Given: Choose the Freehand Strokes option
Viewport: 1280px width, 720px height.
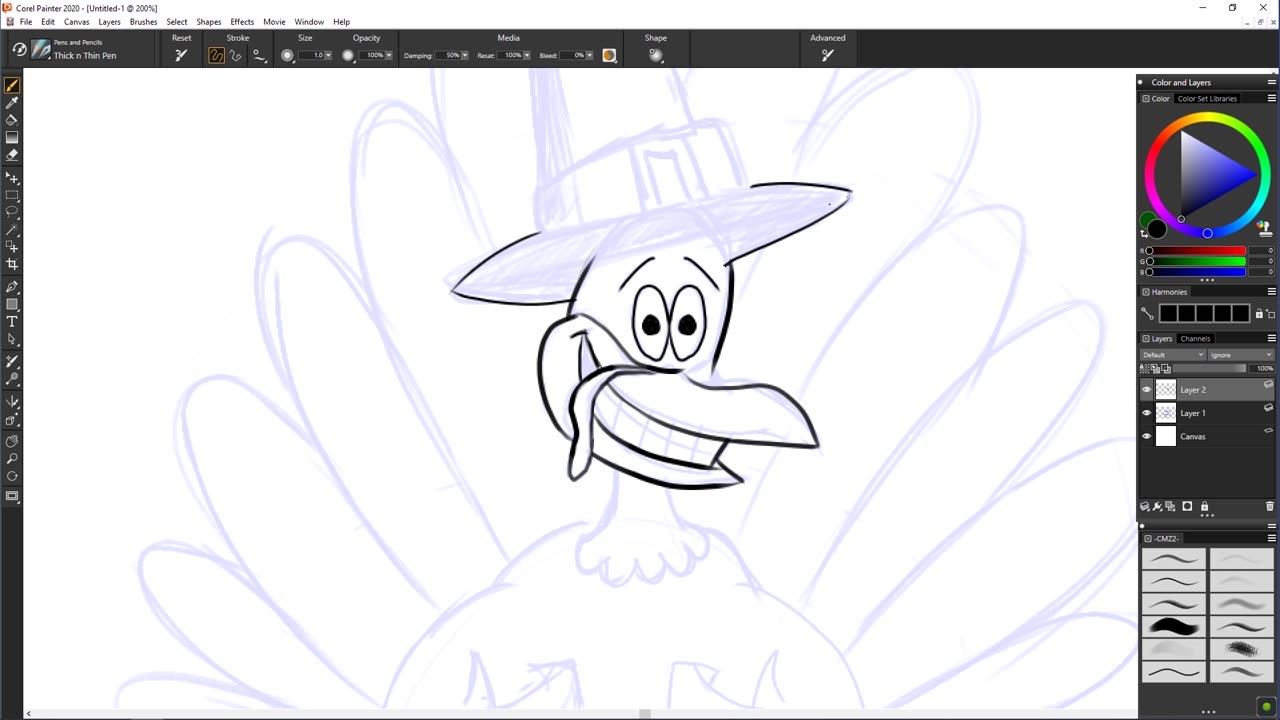Looking at the screenshot, I should pos(216,55).
